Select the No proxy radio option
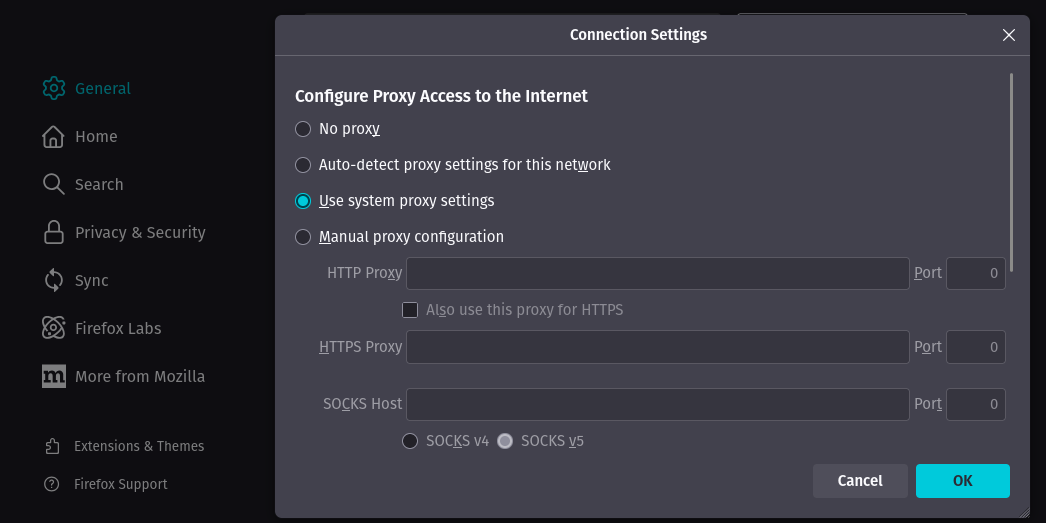 pos(303,129)
